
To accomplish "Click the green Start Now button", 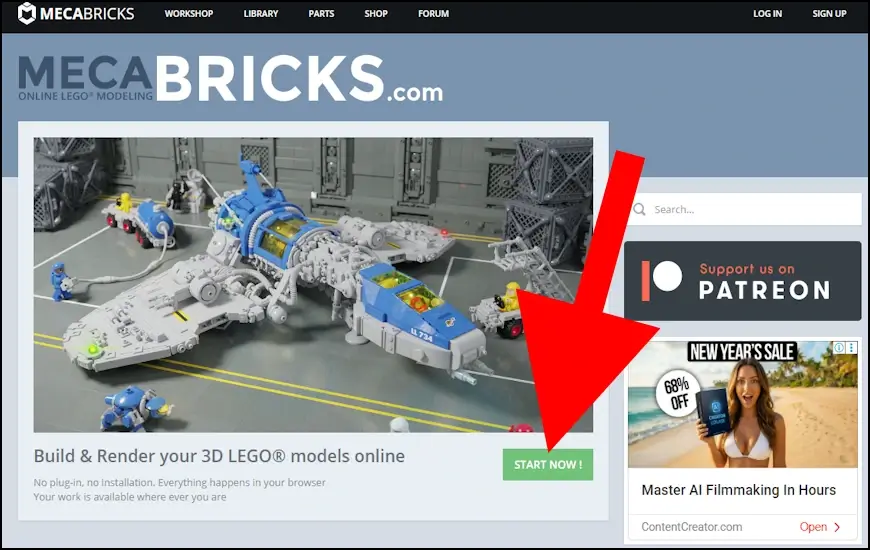I will point(548,465).
